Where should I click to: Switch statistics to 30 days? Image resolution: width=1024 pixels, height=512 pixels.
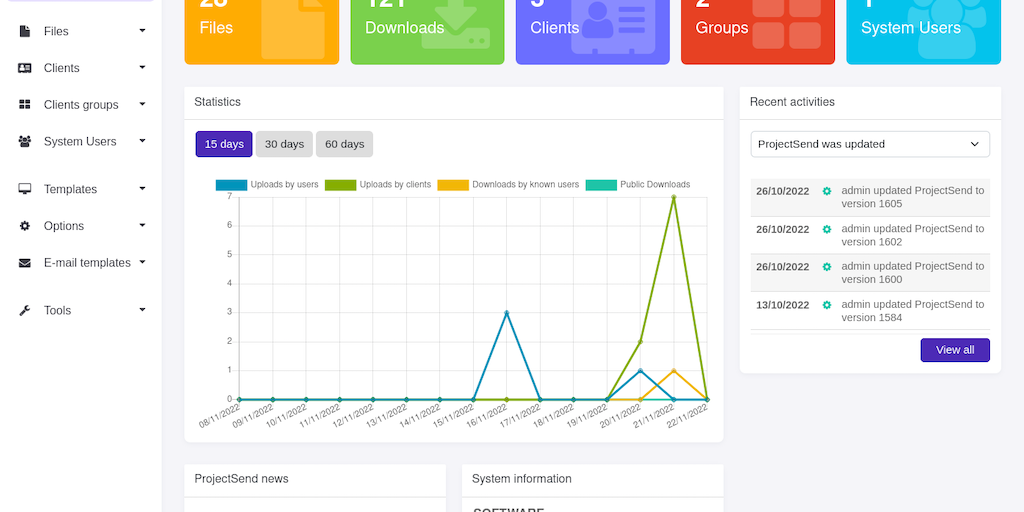[284, 144]
